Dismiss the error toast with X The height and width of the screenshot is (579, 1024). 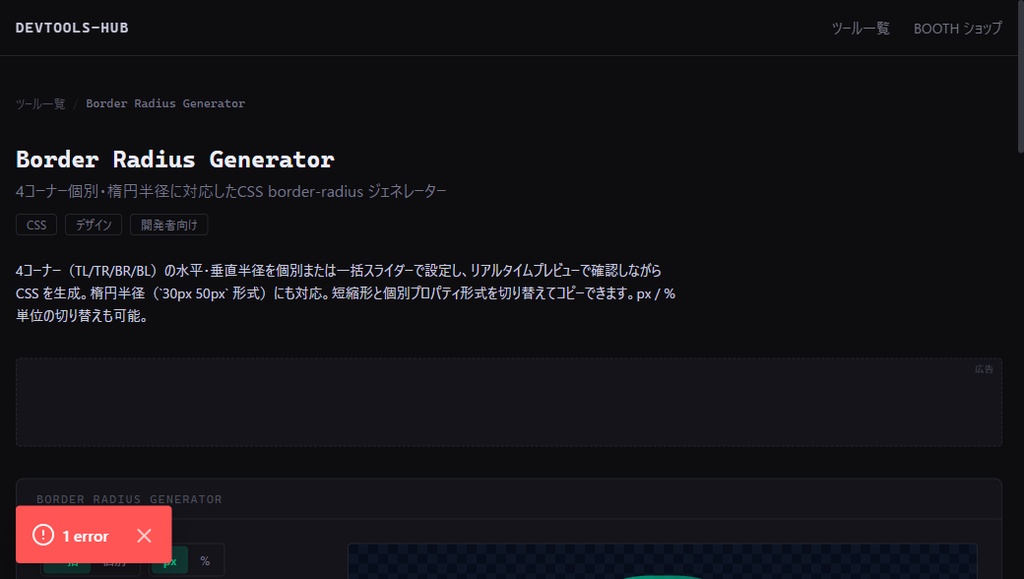144,536
